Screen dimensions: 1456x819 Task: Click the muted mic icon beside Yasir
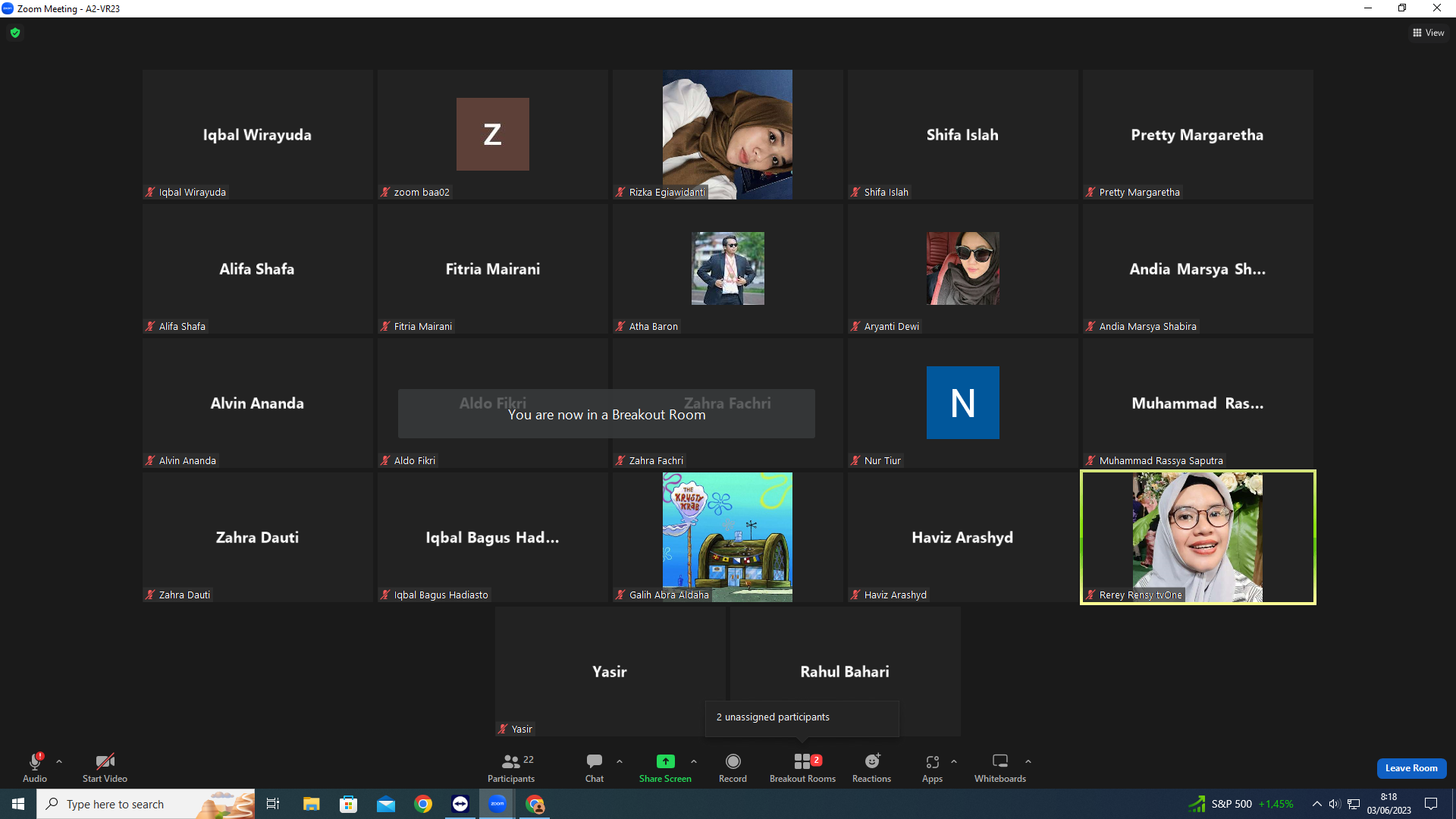[504, 729]
